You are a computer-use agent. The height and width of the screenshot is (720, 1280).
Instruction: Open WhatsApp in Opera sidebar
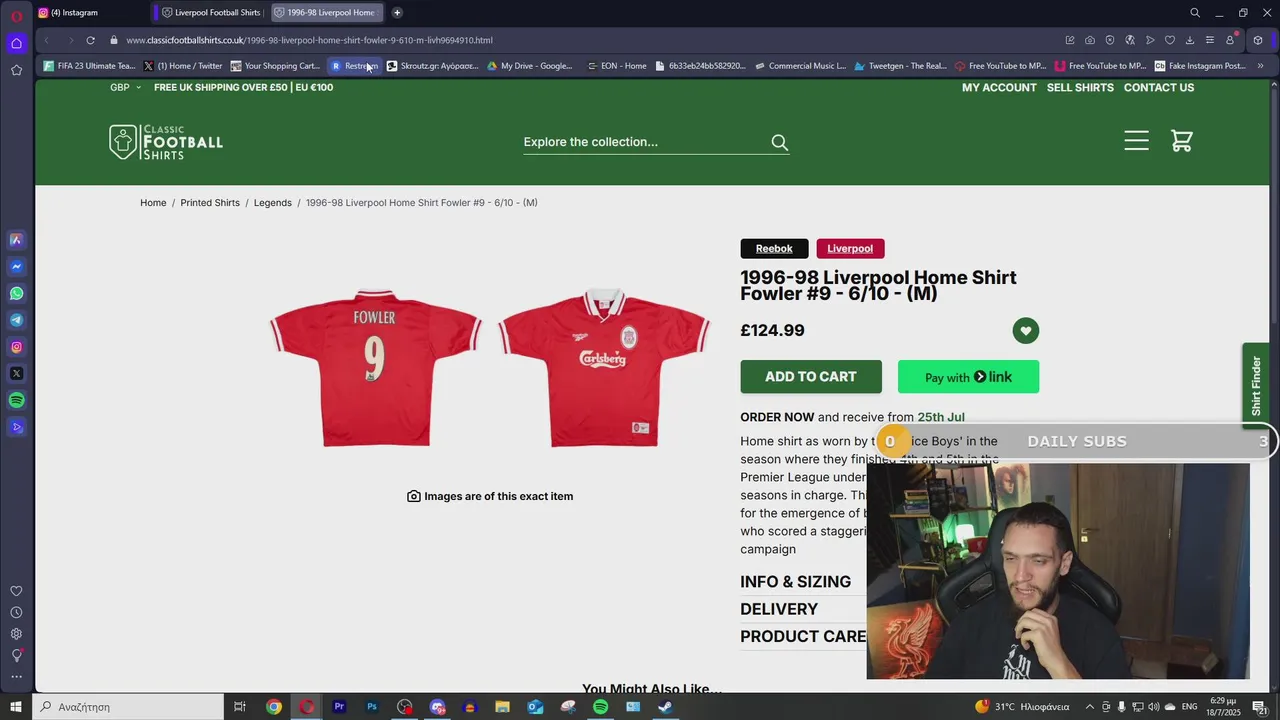click(16, 293)
